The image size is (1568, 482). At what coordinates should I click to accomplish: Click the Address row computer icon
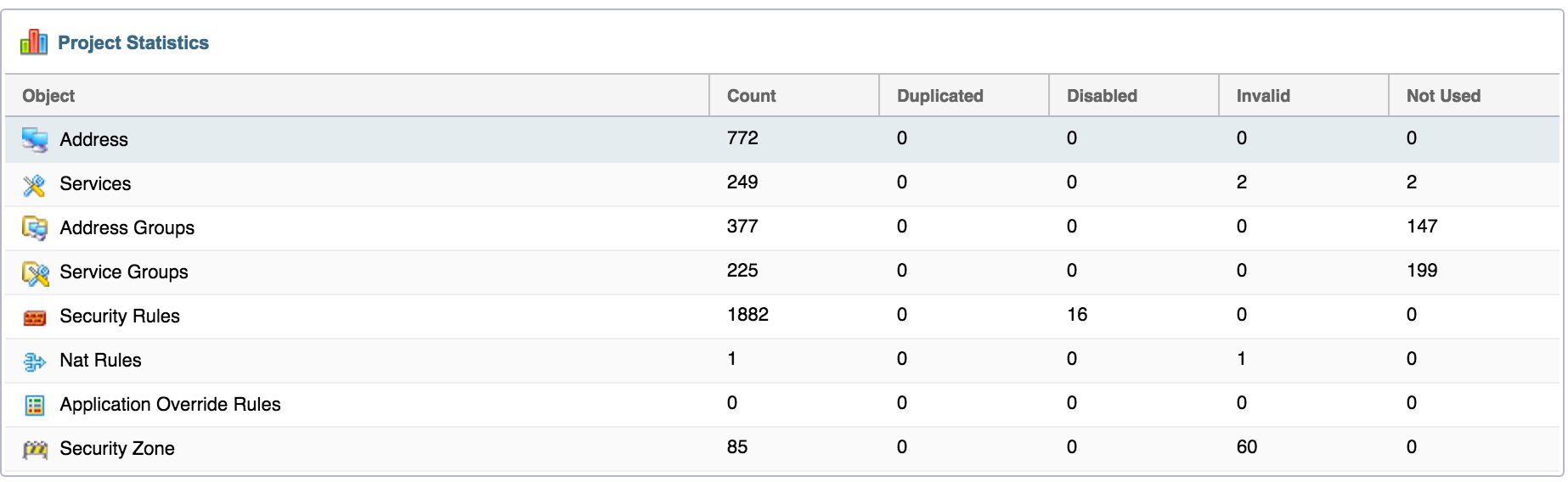(35, 140)
